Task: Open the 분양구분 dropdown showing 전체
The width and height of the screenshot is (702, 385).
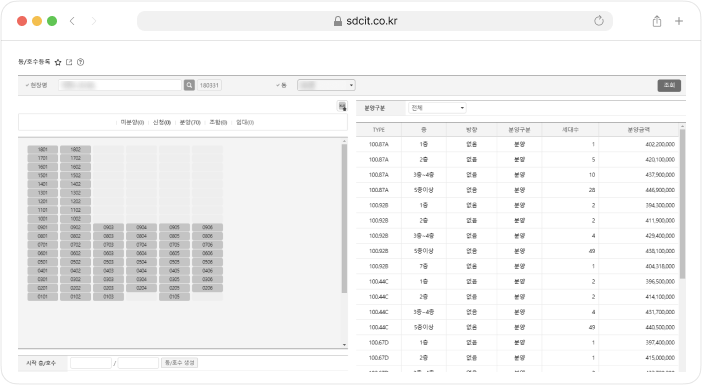Action: click(437, 108)
